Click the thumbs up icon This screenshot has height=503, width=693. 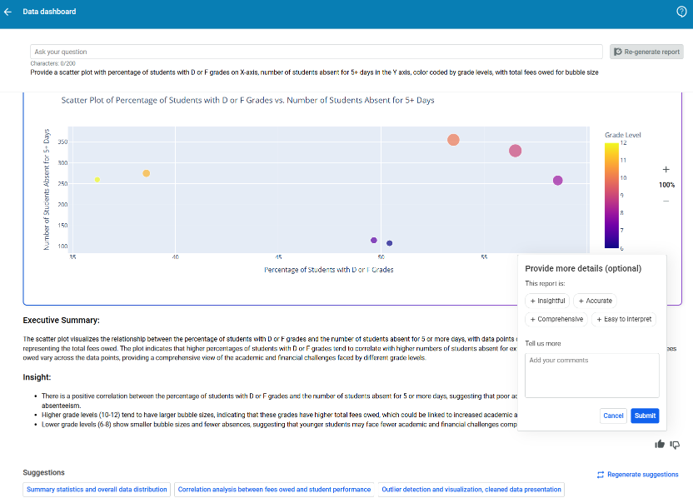(660, 444)
